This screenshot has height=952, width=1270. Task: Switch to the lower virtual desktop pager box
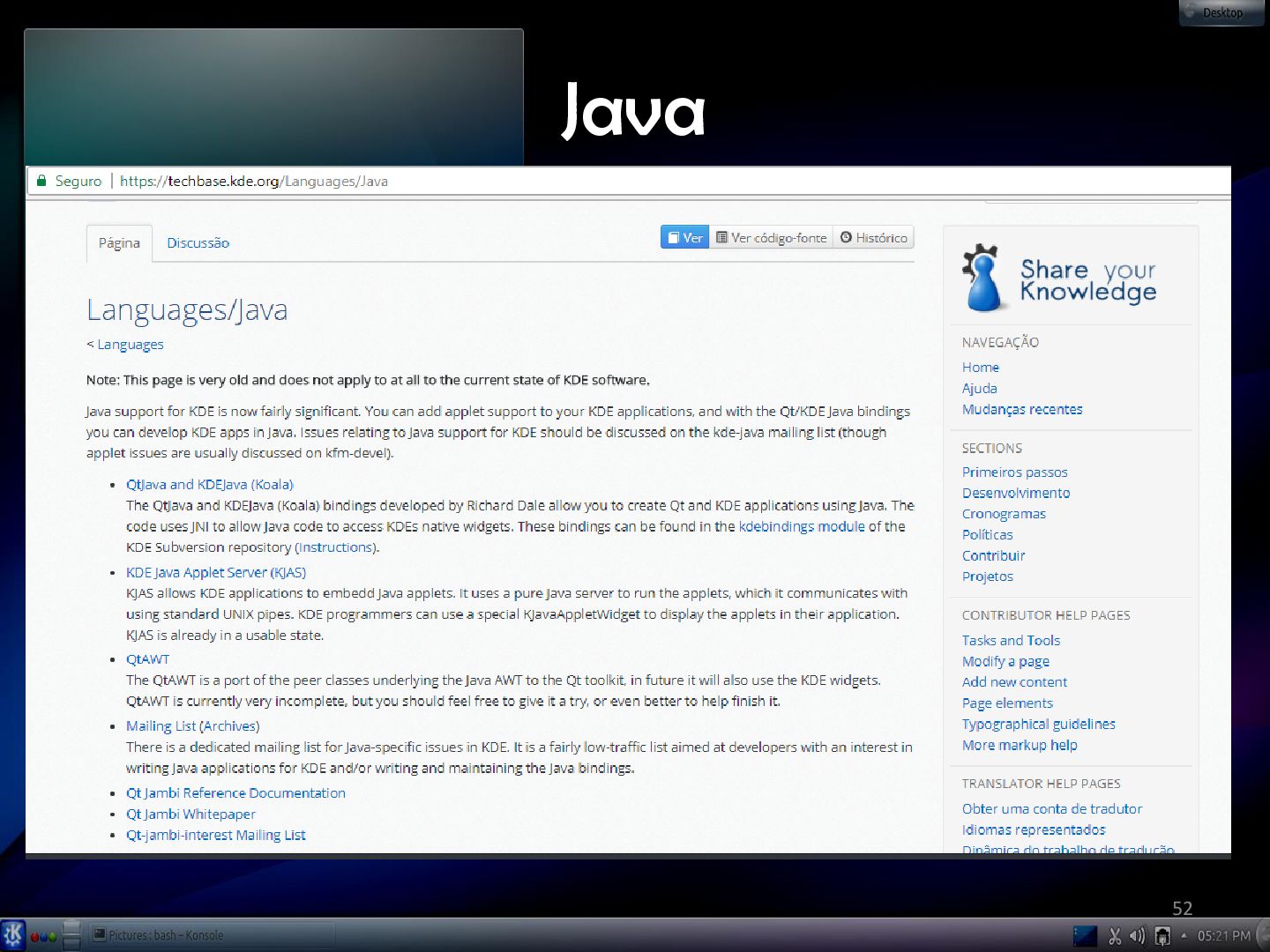click(72, 942)
